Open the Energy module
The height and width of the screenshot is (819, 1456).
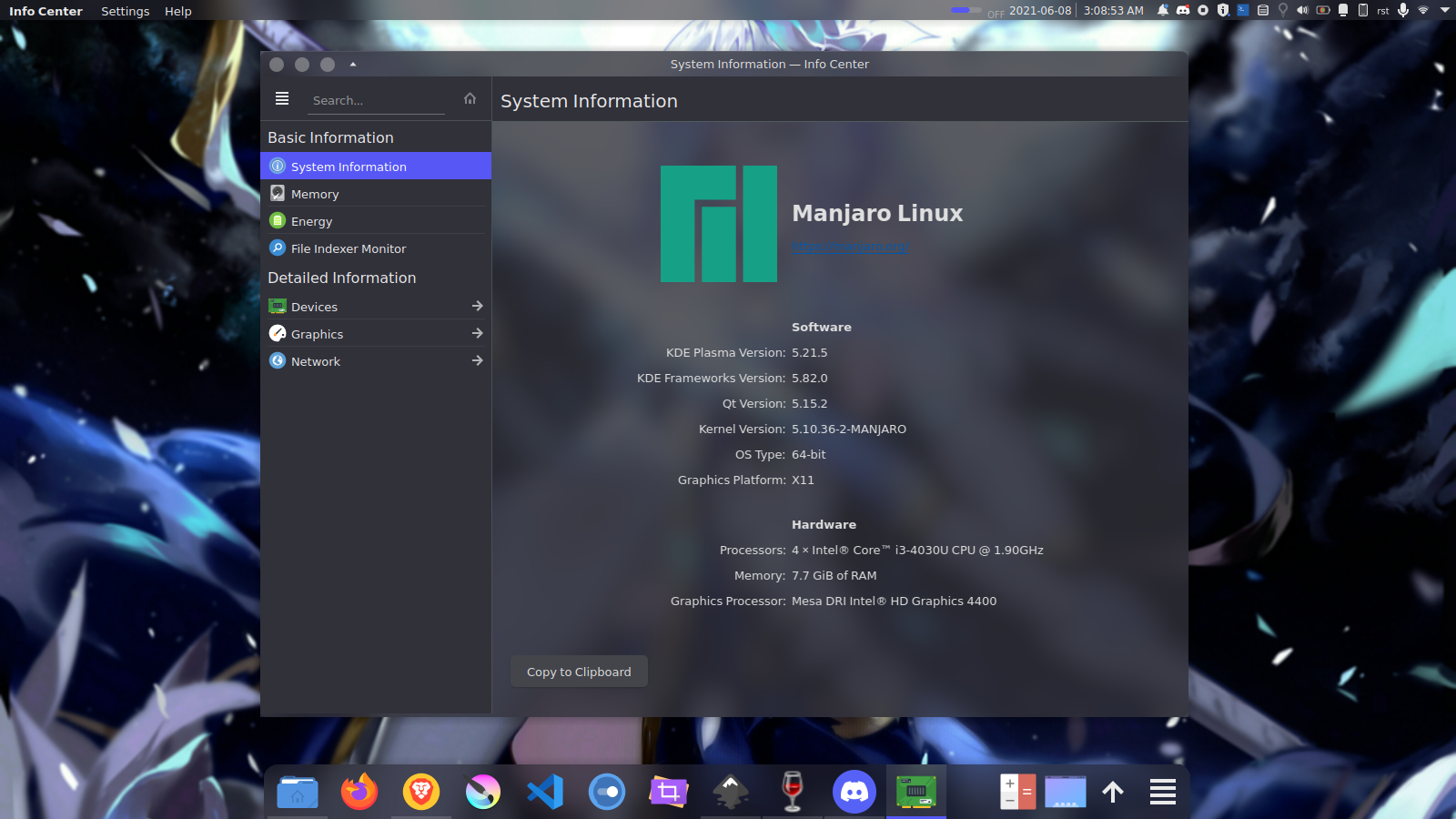pyautogui.click(x=376, y=220)
